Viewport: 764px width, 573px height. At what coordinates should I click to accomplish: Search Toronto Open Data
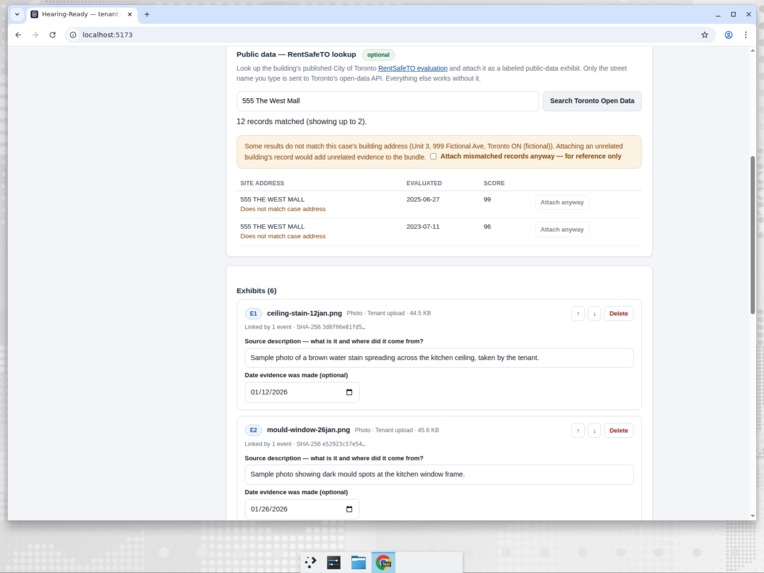click(x=592, y=101)
